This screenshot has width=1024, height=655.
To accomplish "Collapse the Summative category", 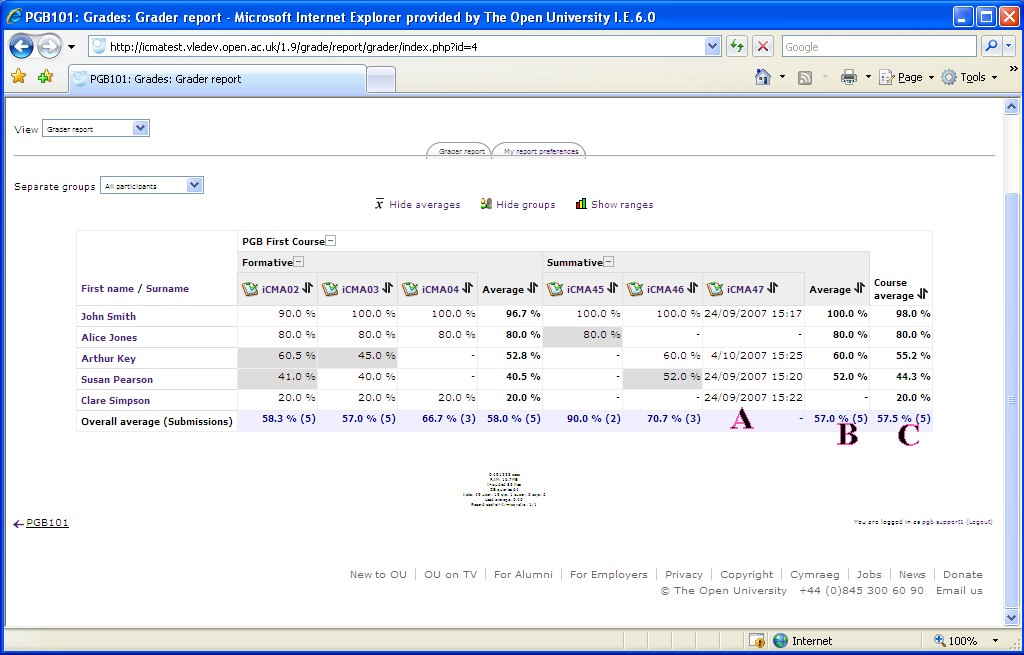I will (x=608, y=262).
